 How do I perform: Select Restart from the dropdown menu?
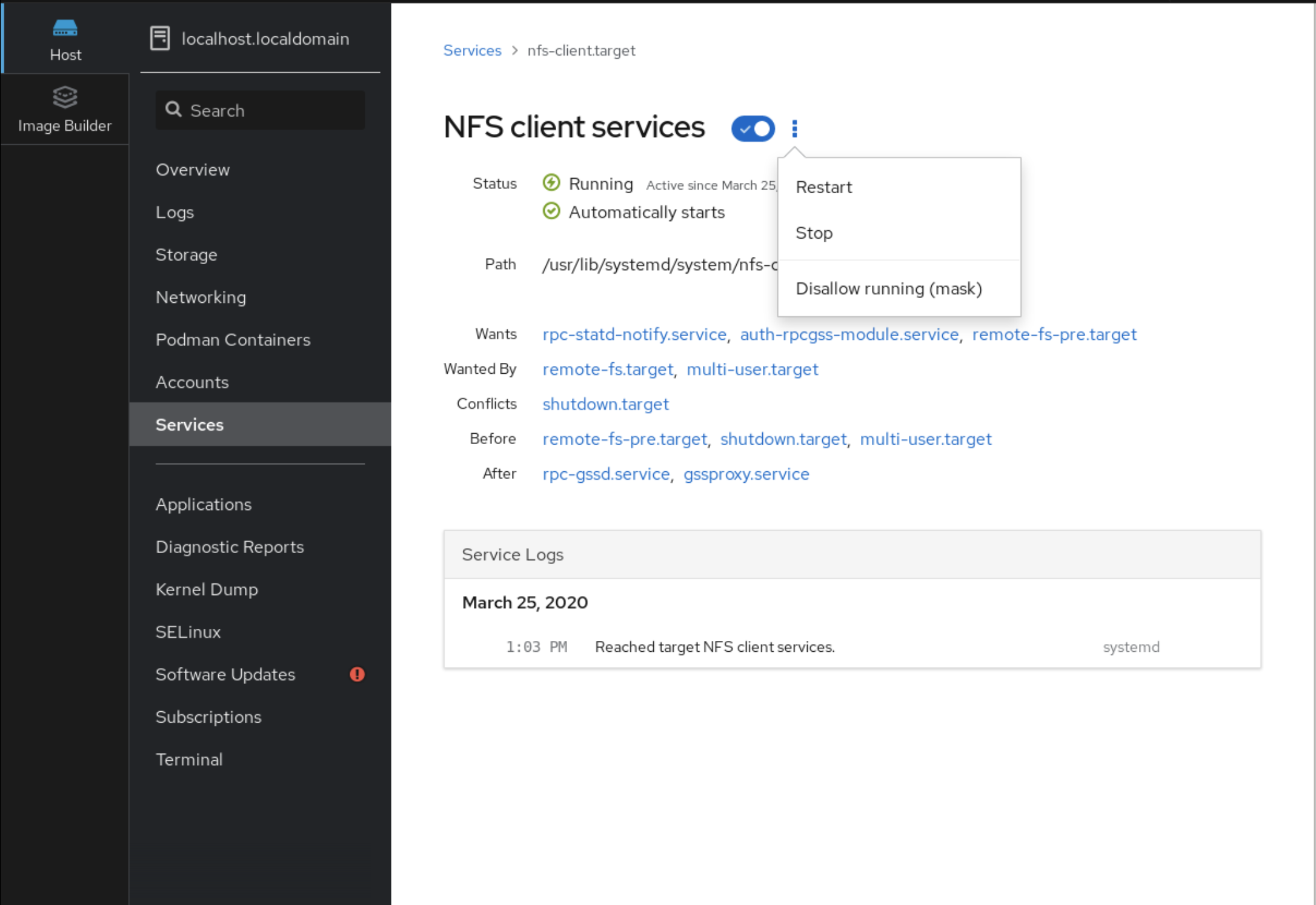click(x=823, y=187)
